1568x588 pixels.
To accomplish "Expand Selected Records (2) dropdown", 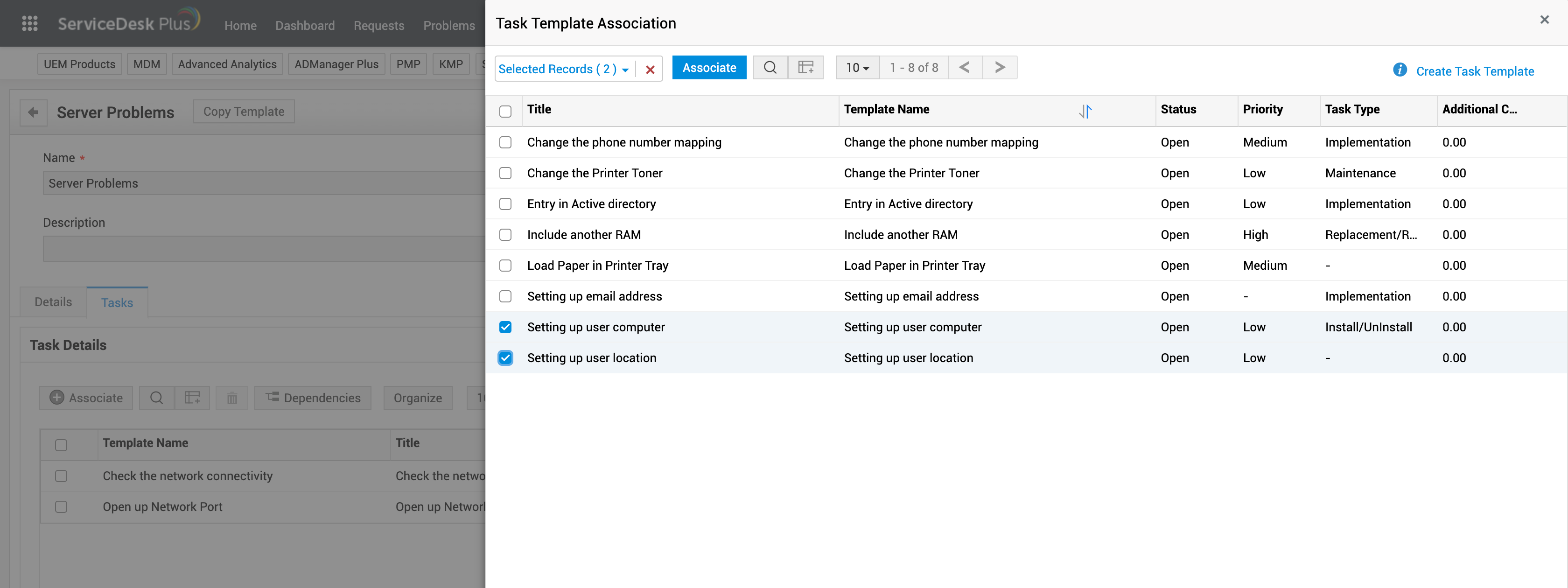I will pos(564,70).
